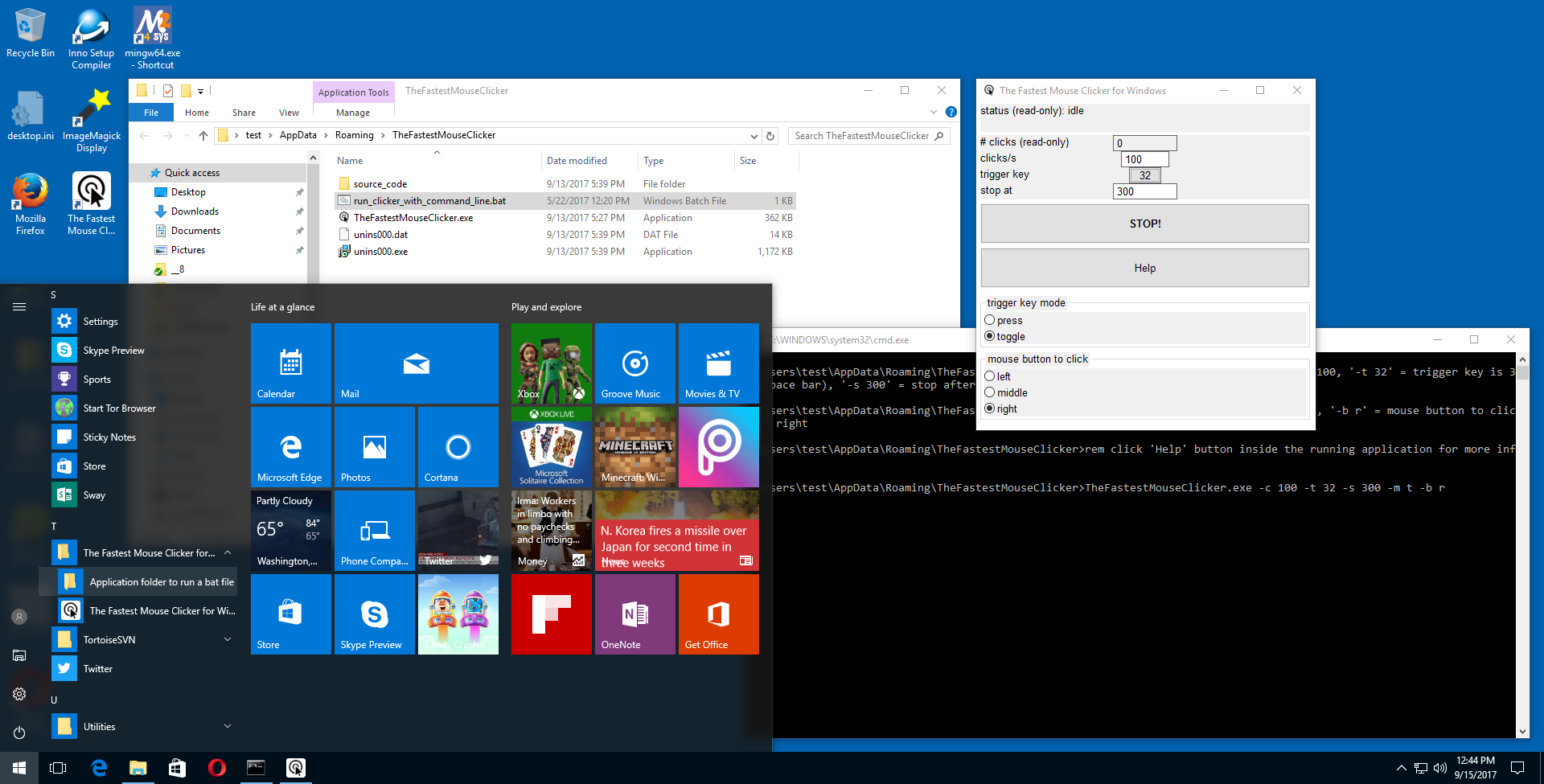Screen dimensions: 1544x784
Task: Click the Opera icon in the taskbar
Action: tap(216, 768)
